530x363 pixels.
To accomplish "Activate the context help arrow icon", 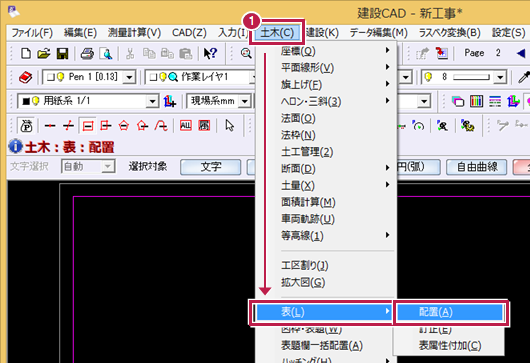I will pyautogui.click(x=210, y=53).
